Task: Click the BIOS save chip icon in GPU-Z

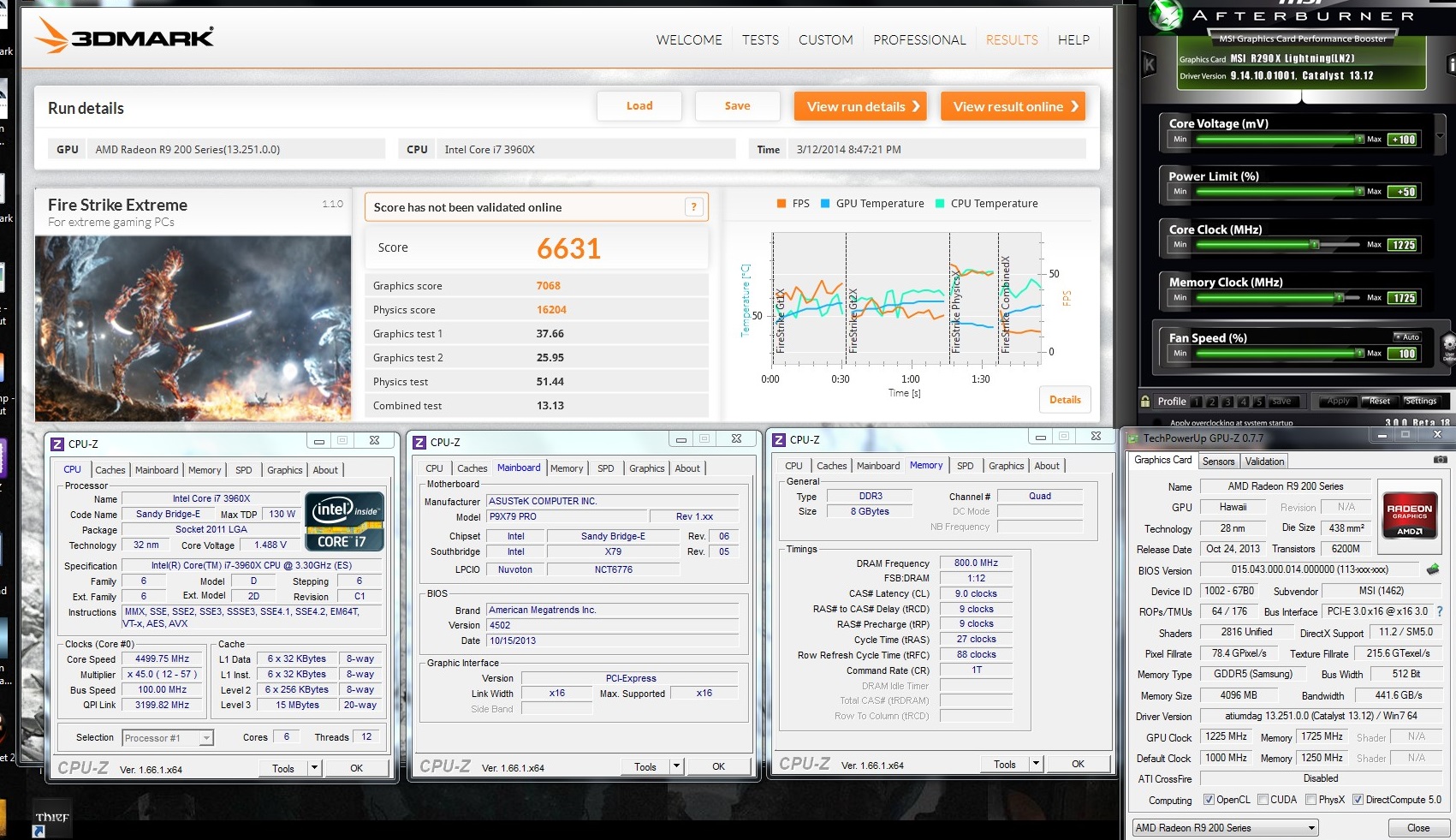Action: point(1433,569)
